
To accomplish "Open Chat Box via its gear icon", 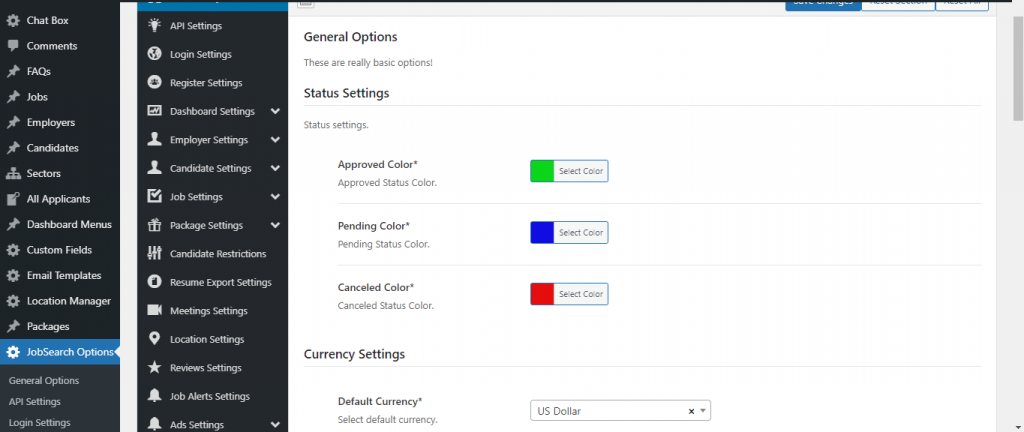I will 12,20.
